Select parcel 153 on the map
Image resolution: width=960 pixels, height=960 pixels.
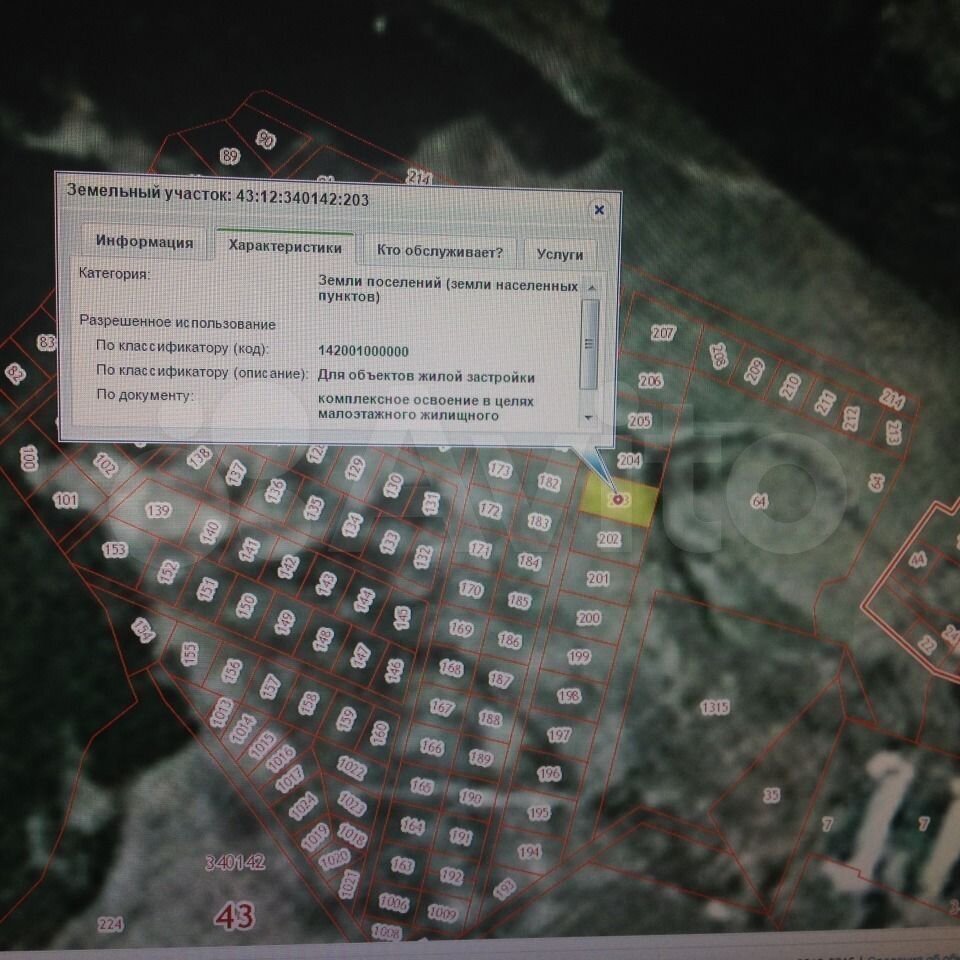point(115,550)
